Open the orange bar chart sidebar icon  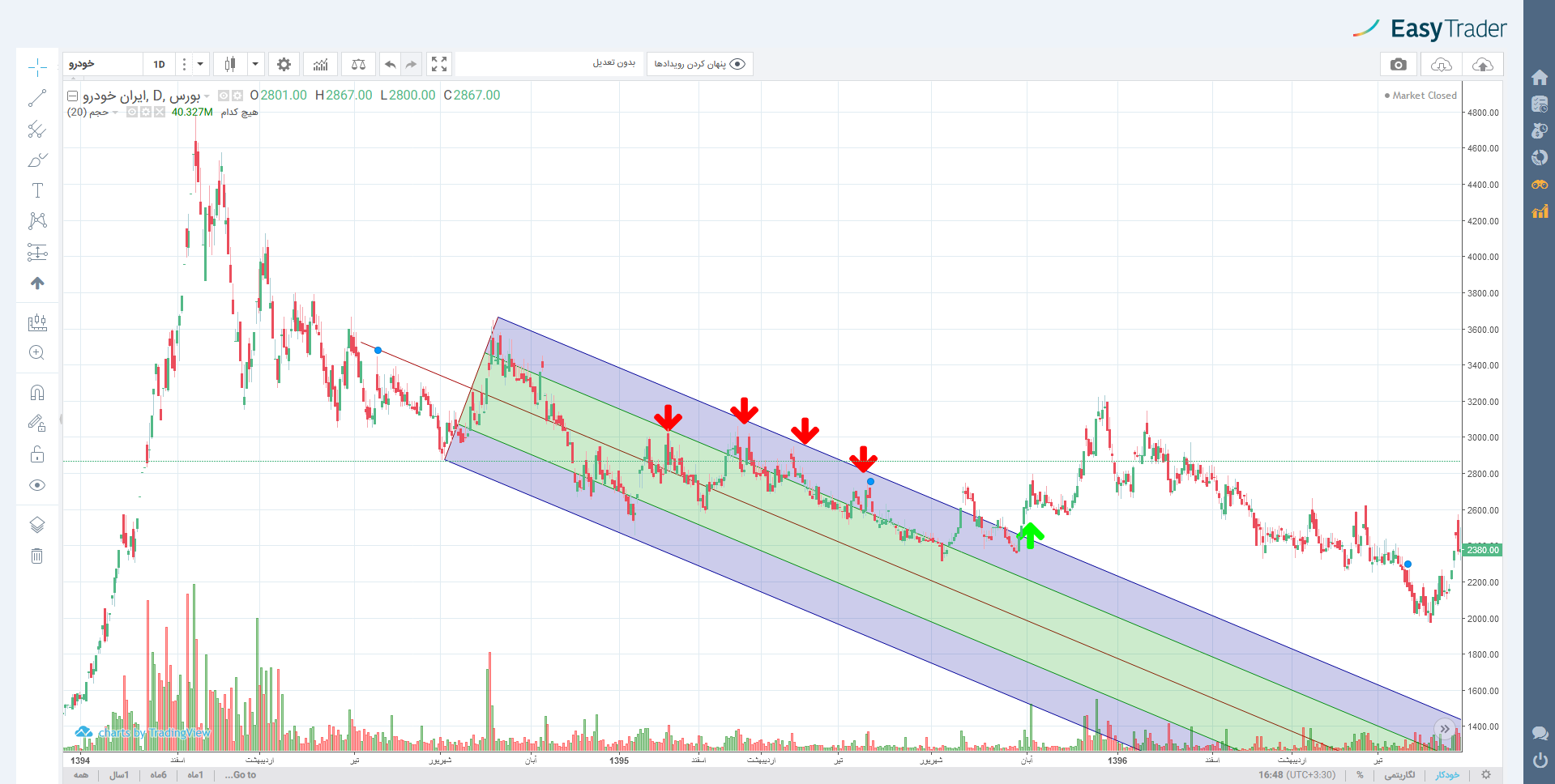pos(1540,211)
